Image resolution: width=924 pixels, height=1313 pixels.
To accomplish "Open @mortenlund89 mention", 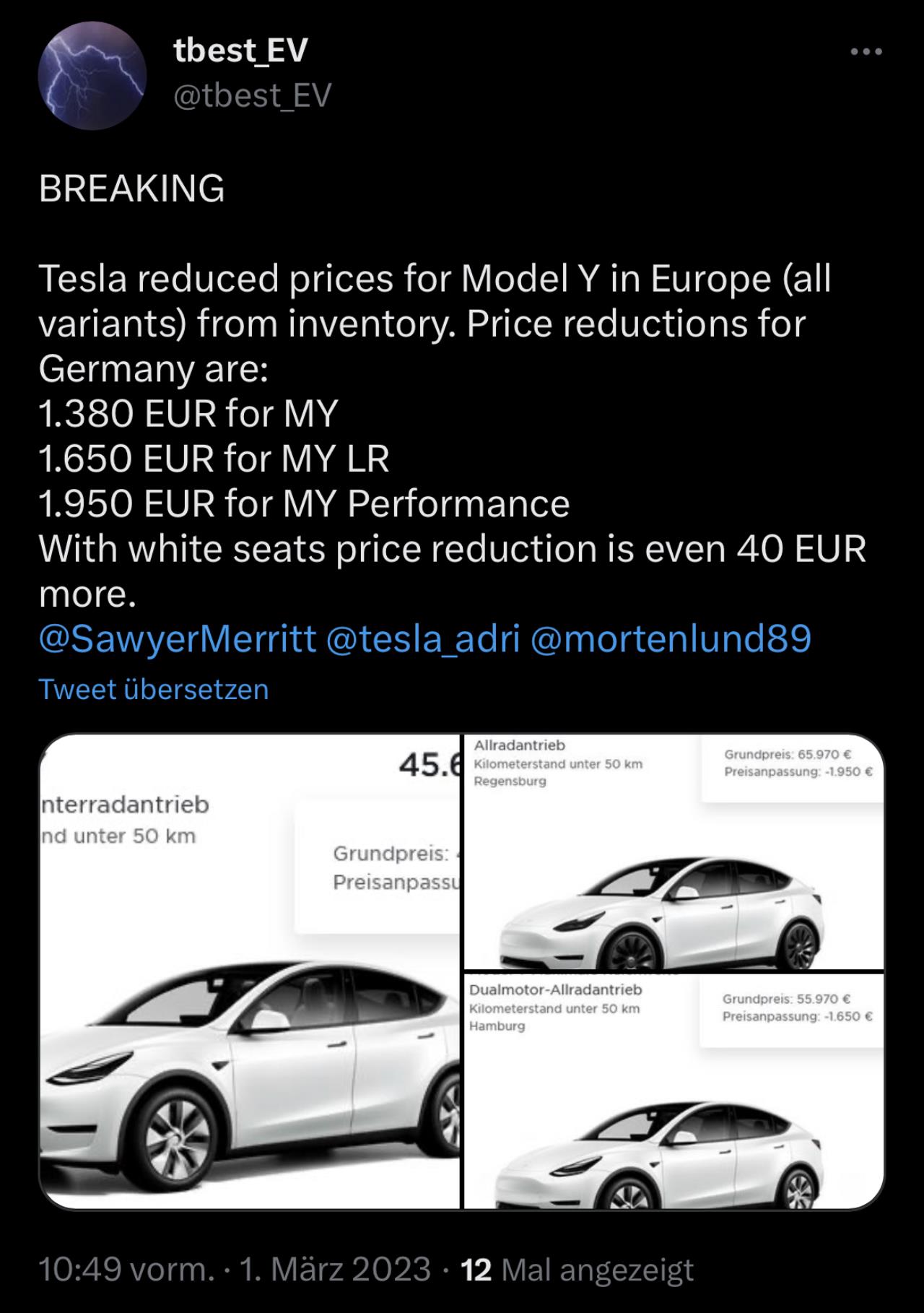I will (x=671, y=638).
